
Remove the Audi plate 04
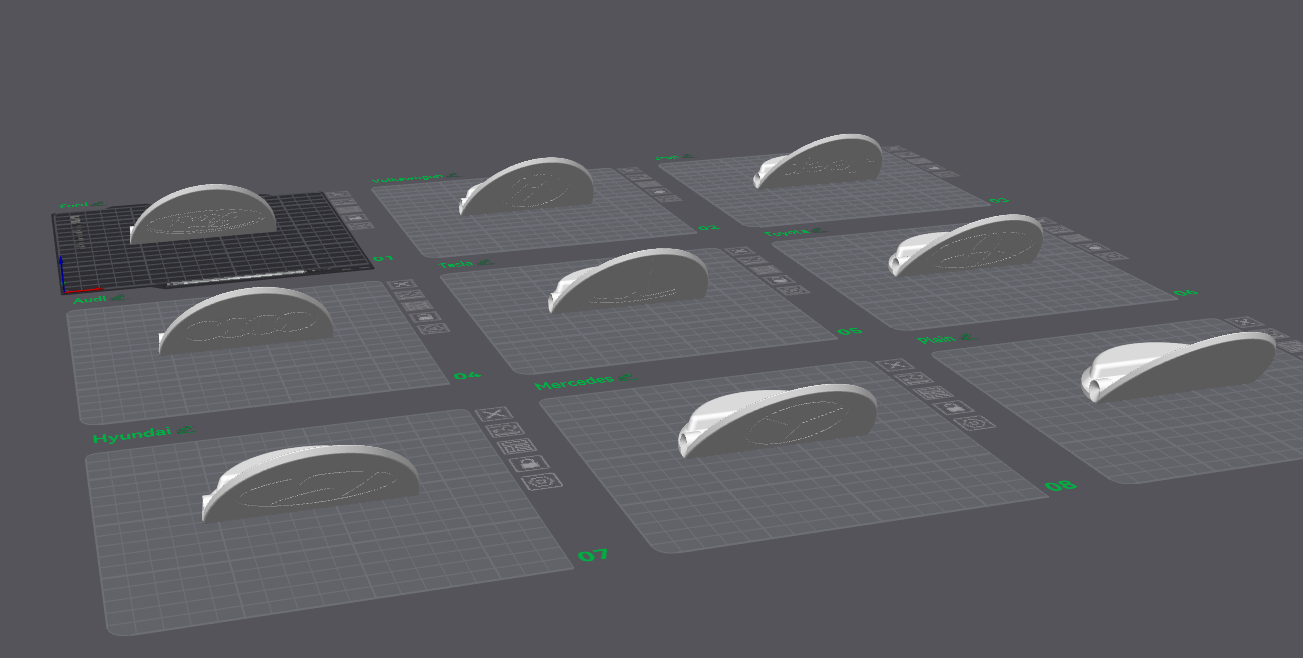402,285
